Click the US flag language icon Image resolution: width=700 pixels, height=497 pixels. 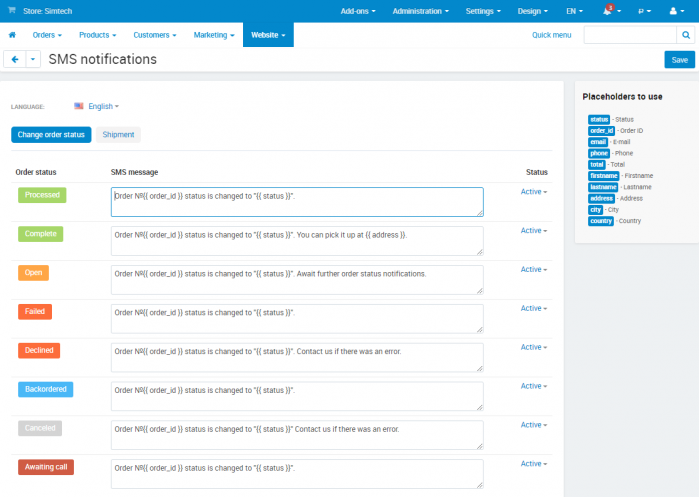coord(79,106)
